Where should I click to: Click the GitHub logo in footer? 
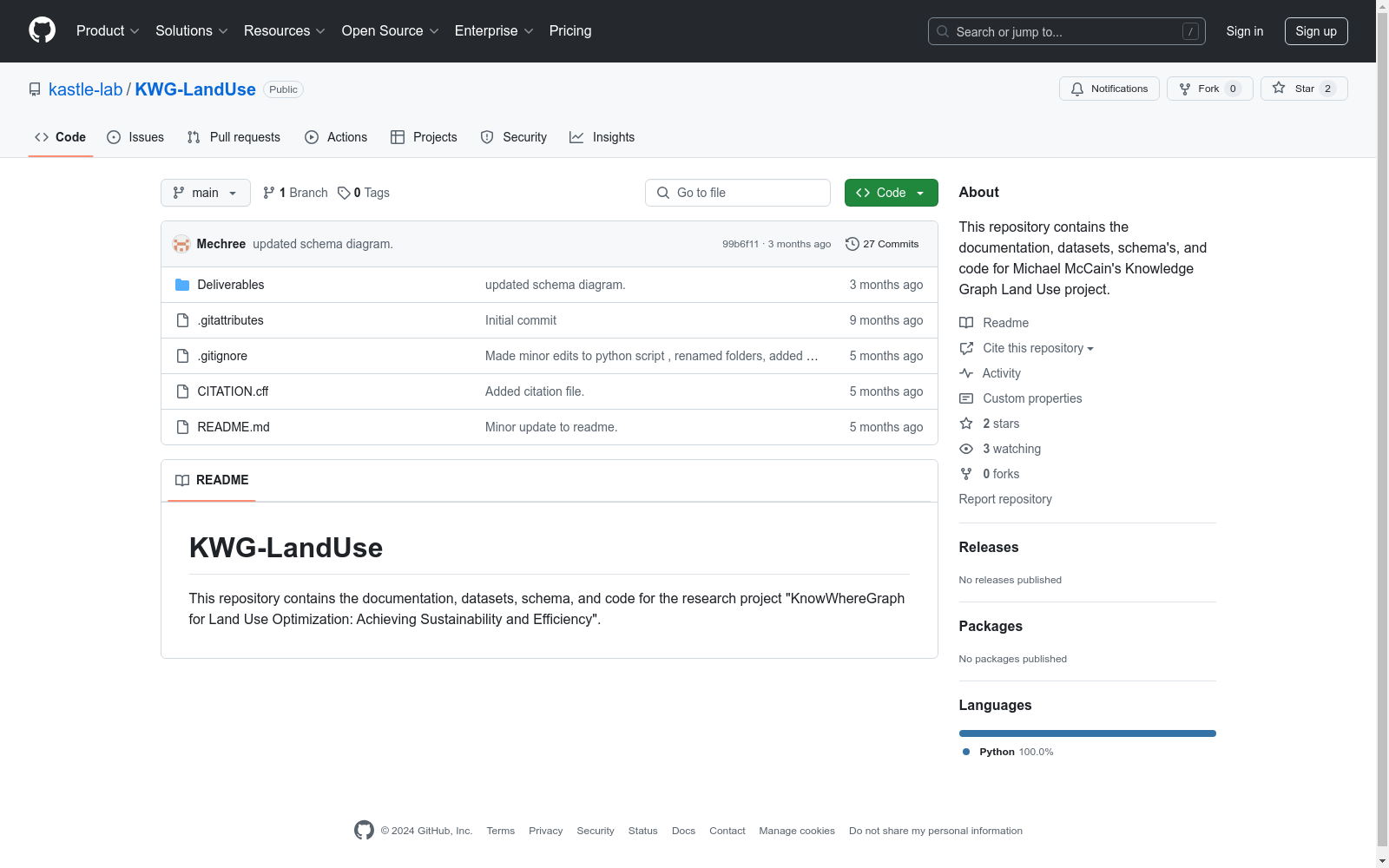(x=364, y=831)
